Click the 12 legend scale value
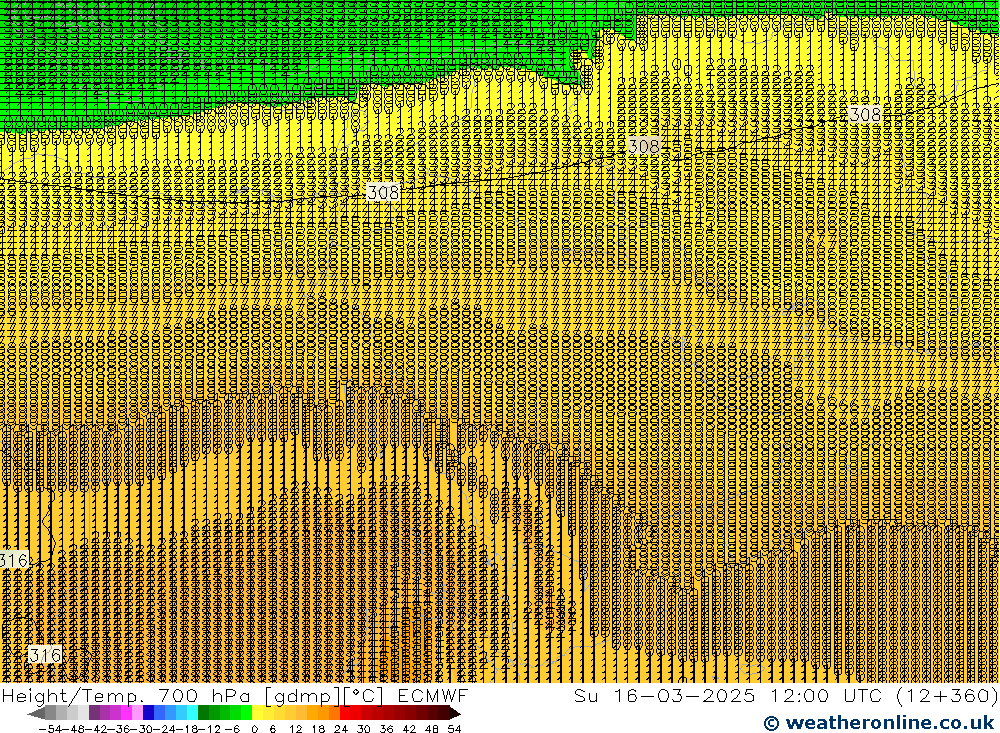Image resolution: width=1000 pixels, height=733 pixels. (295, 729)
